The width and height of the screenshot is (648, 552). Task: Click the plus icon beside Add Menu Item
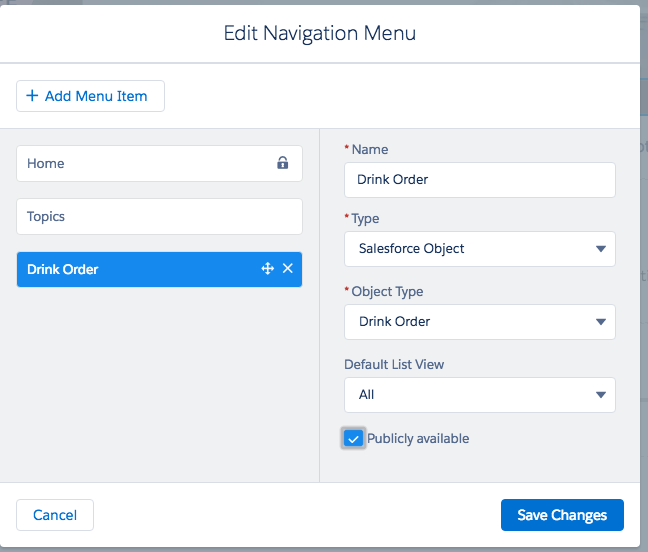[32, 96]
